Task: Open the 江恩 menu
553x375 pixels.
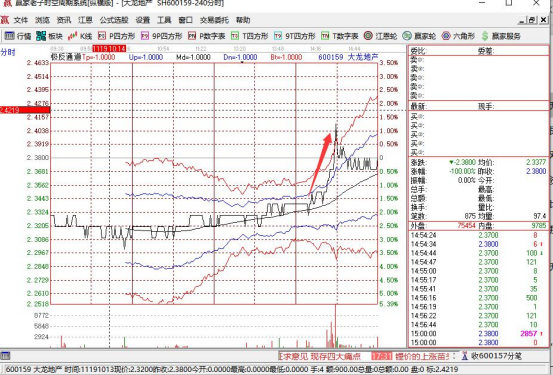Action: click(x=85, y=20)
